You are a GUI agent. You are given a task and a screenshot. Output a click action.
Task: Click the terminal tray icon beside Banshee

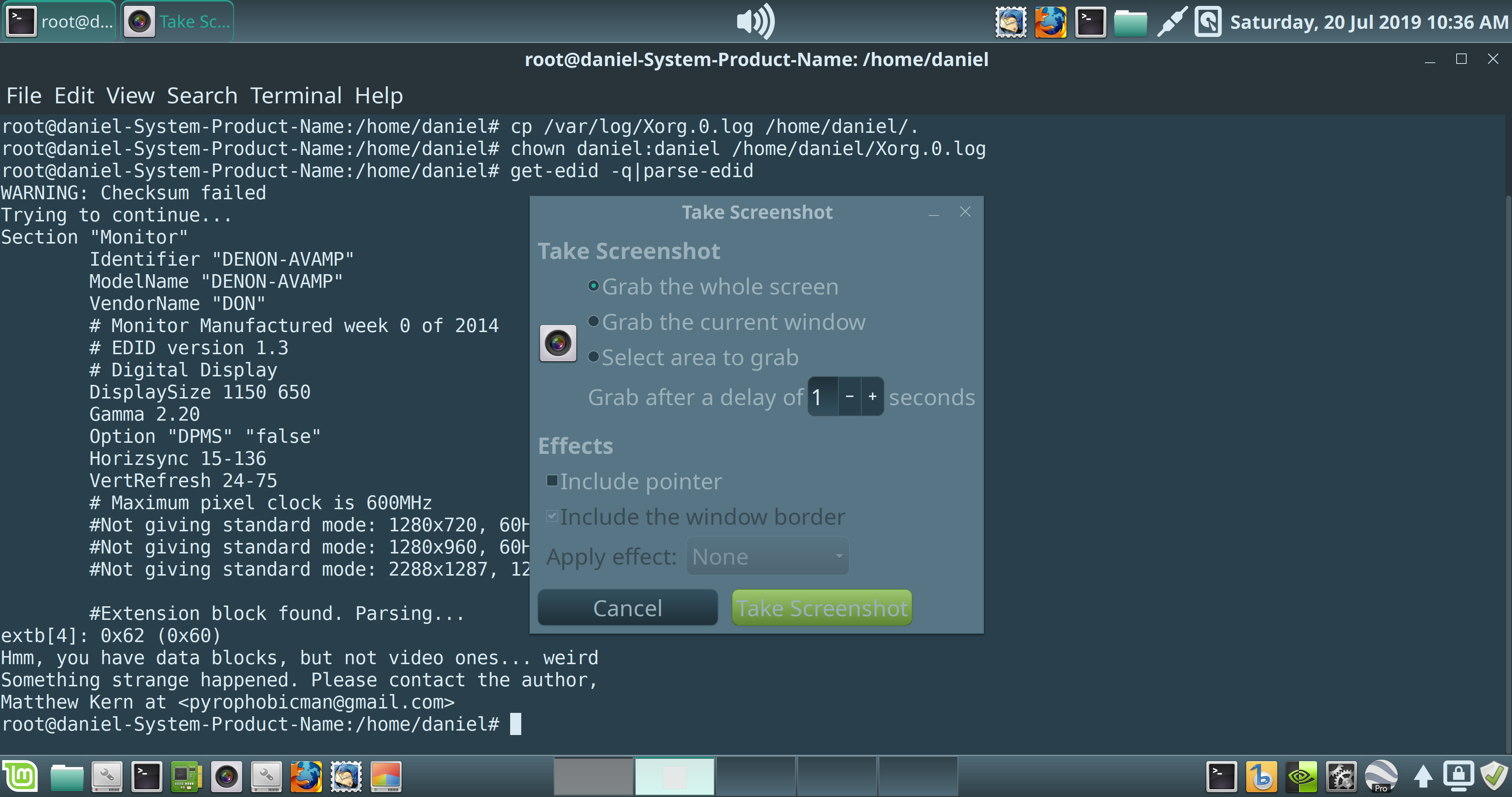point(1221,777)
